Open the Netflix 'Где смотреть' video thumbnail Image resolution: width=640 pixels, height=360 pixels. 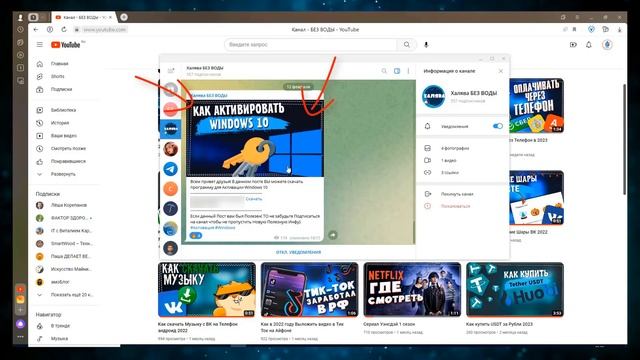point(412,289)
